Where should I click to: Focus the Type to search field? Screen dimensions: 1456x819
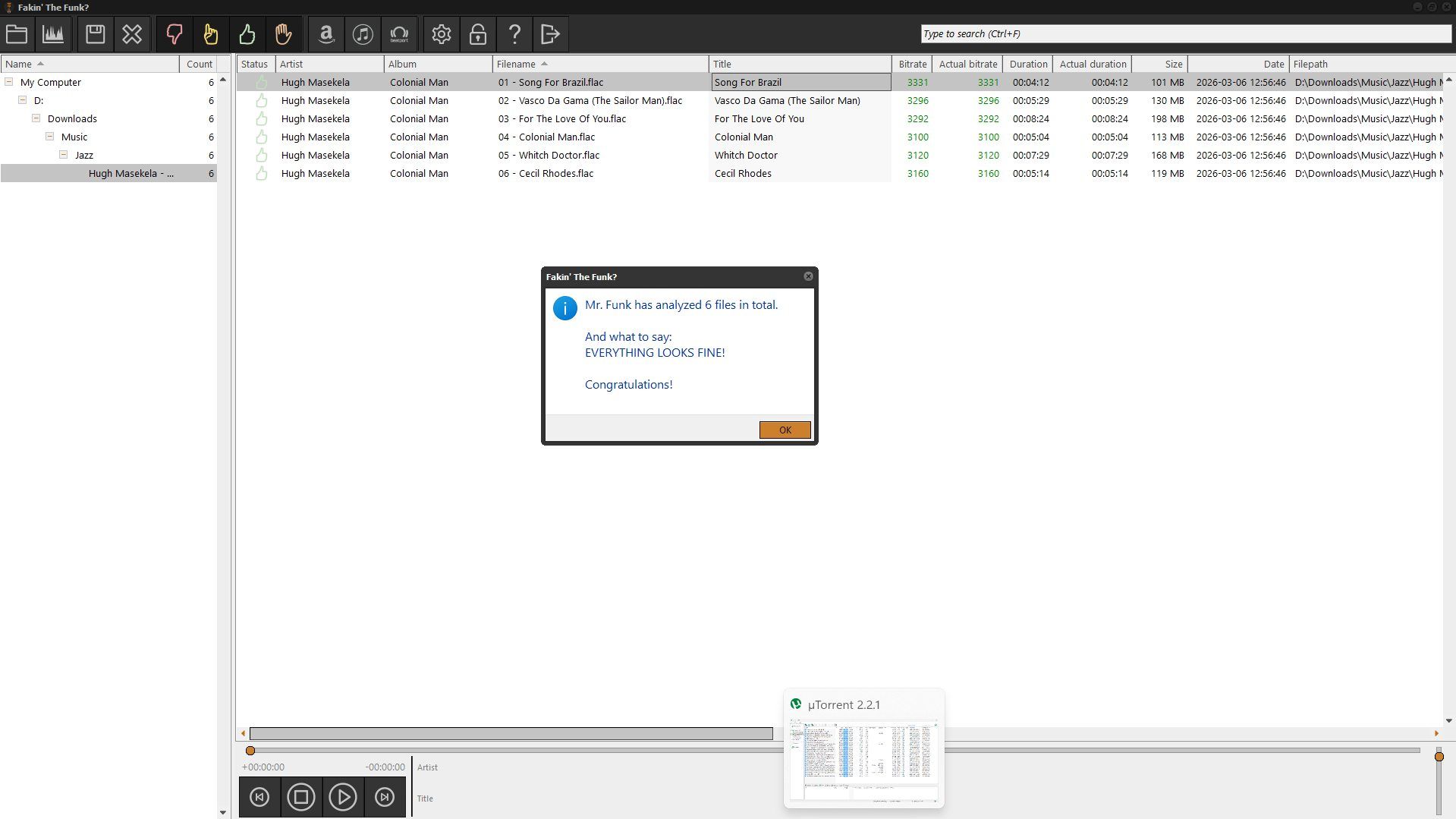(x=1186, y=34)
